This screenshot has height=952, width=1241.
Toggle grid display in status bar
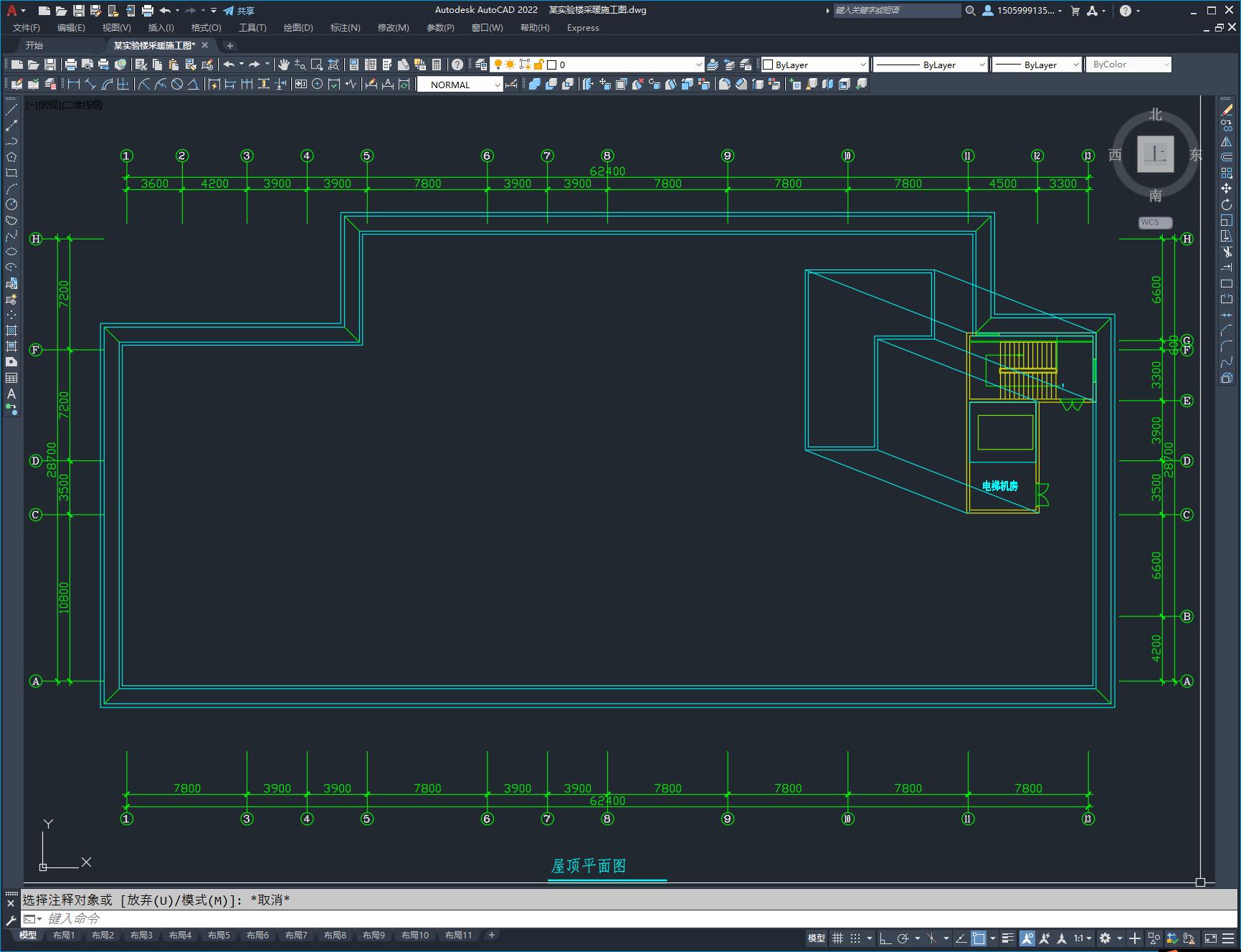click(837, 938)
